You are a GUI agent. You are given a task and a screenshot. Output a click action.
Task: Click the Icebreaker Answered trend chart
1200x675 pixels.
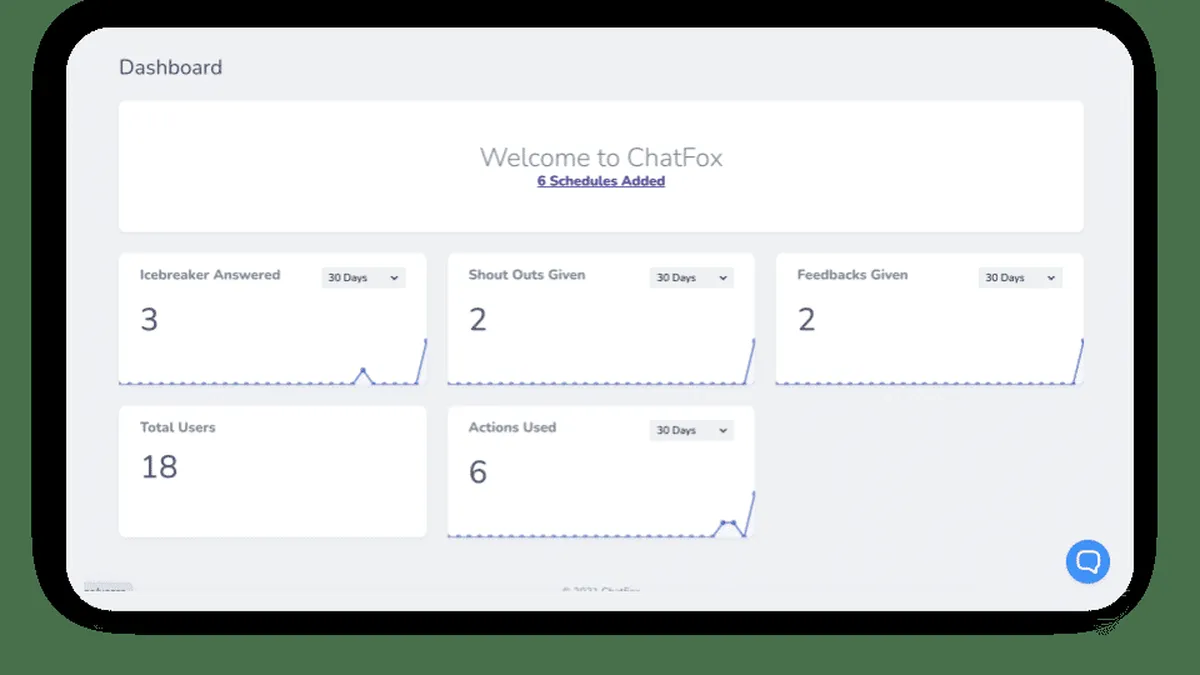pos(273,362)
